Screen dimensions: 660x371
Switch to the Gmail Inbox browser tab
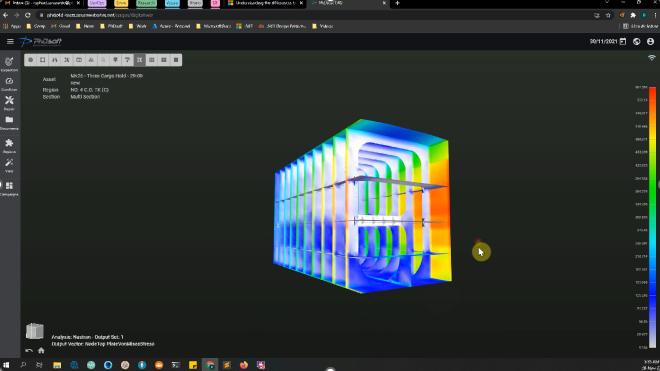[x=41, y=3]
